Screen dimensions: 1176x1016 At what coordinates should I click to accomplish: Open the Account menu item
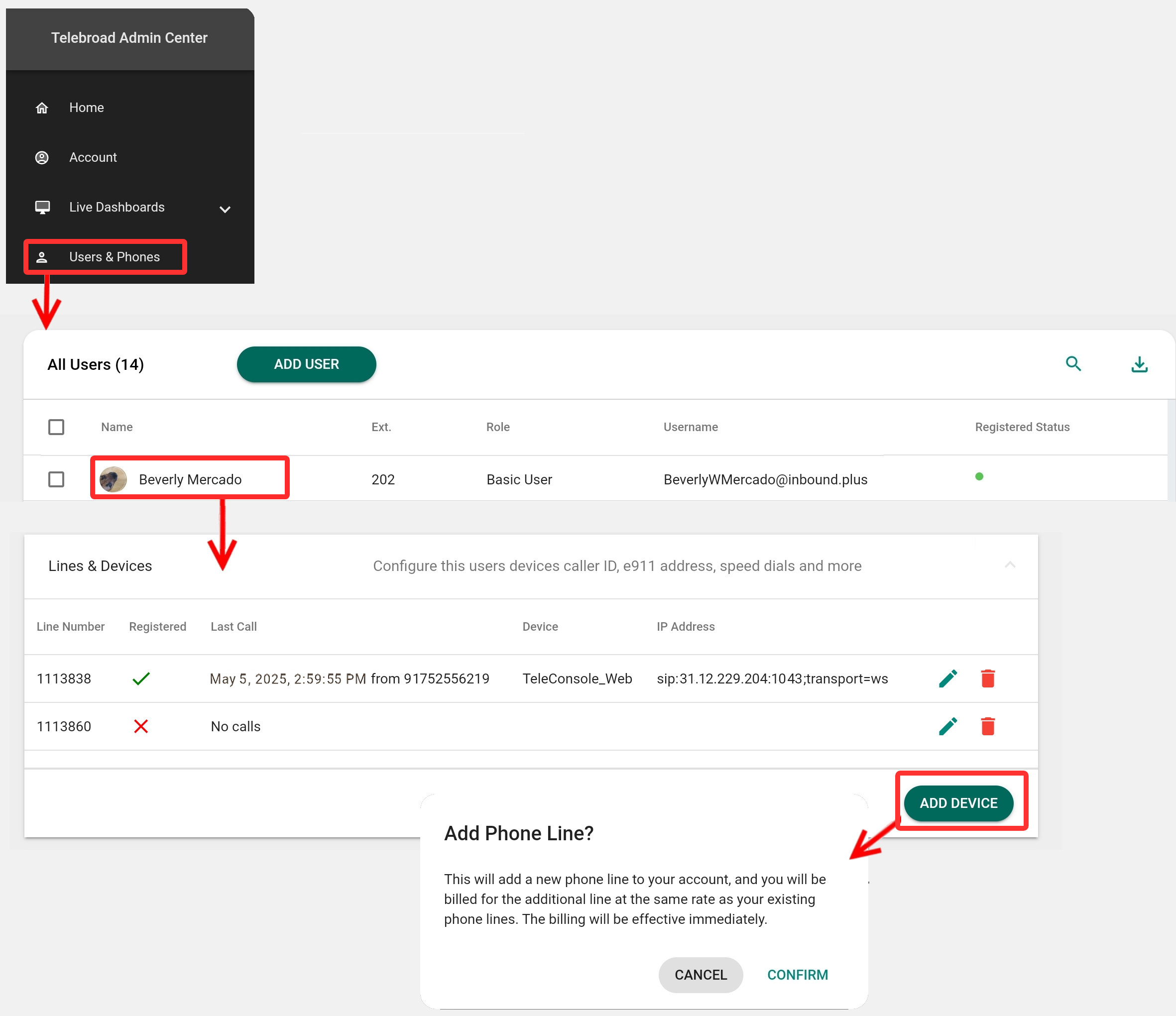point(93,157)
